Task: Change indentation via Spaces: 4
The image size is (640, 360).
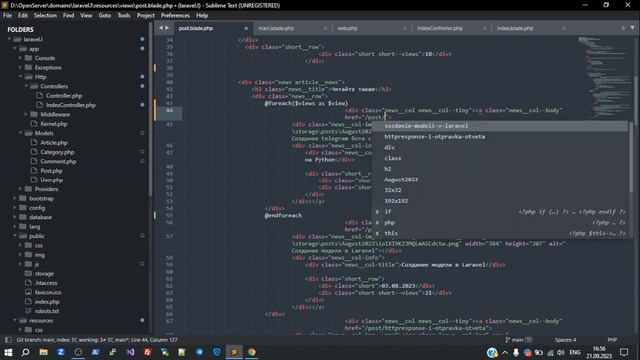Action: pyautogui.click(x=565, y=340)
